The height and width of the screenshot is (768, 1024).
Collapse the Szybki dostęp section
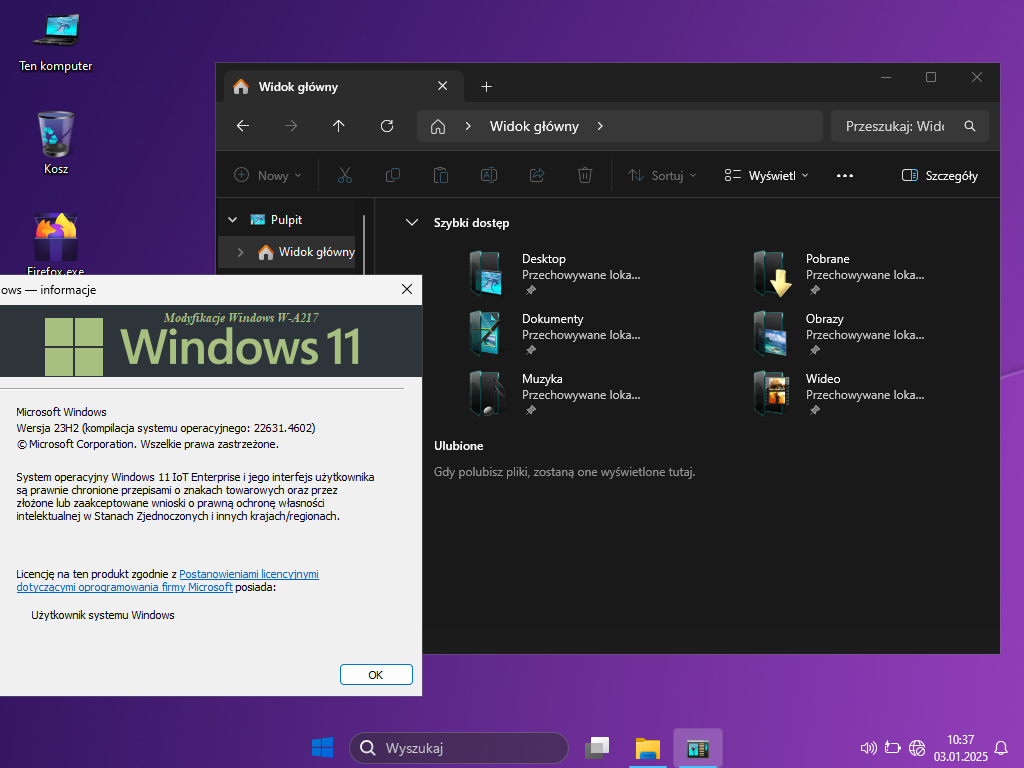[x=412, y=223]
